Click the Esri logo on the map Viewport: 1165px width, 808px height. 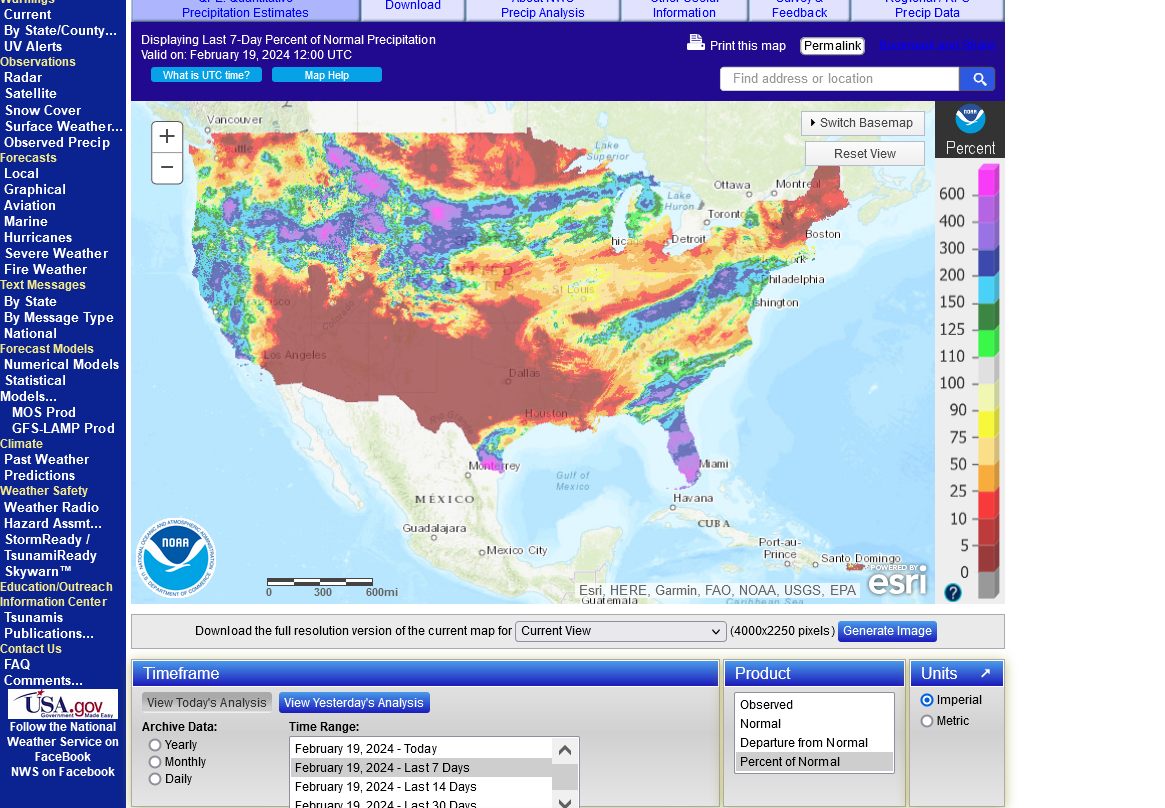point(898,581)
